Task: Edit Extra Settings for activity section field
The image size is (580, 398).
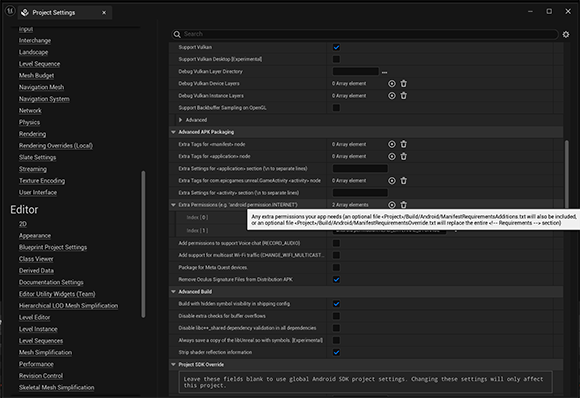Action: coord(360,193)
